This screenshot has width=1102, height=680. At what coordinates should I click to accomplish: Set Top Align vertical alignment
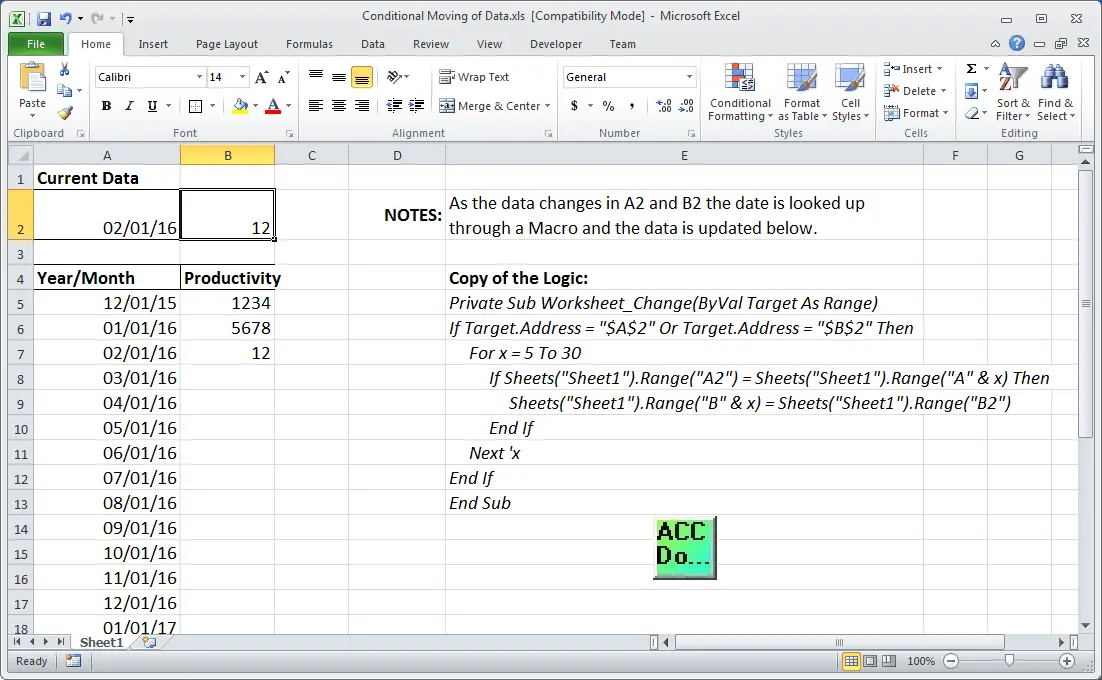(316, 77)
